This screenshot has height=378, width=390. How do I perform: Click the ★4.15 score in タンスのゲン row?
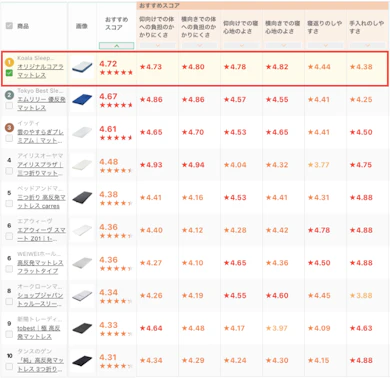click(318, 360)
